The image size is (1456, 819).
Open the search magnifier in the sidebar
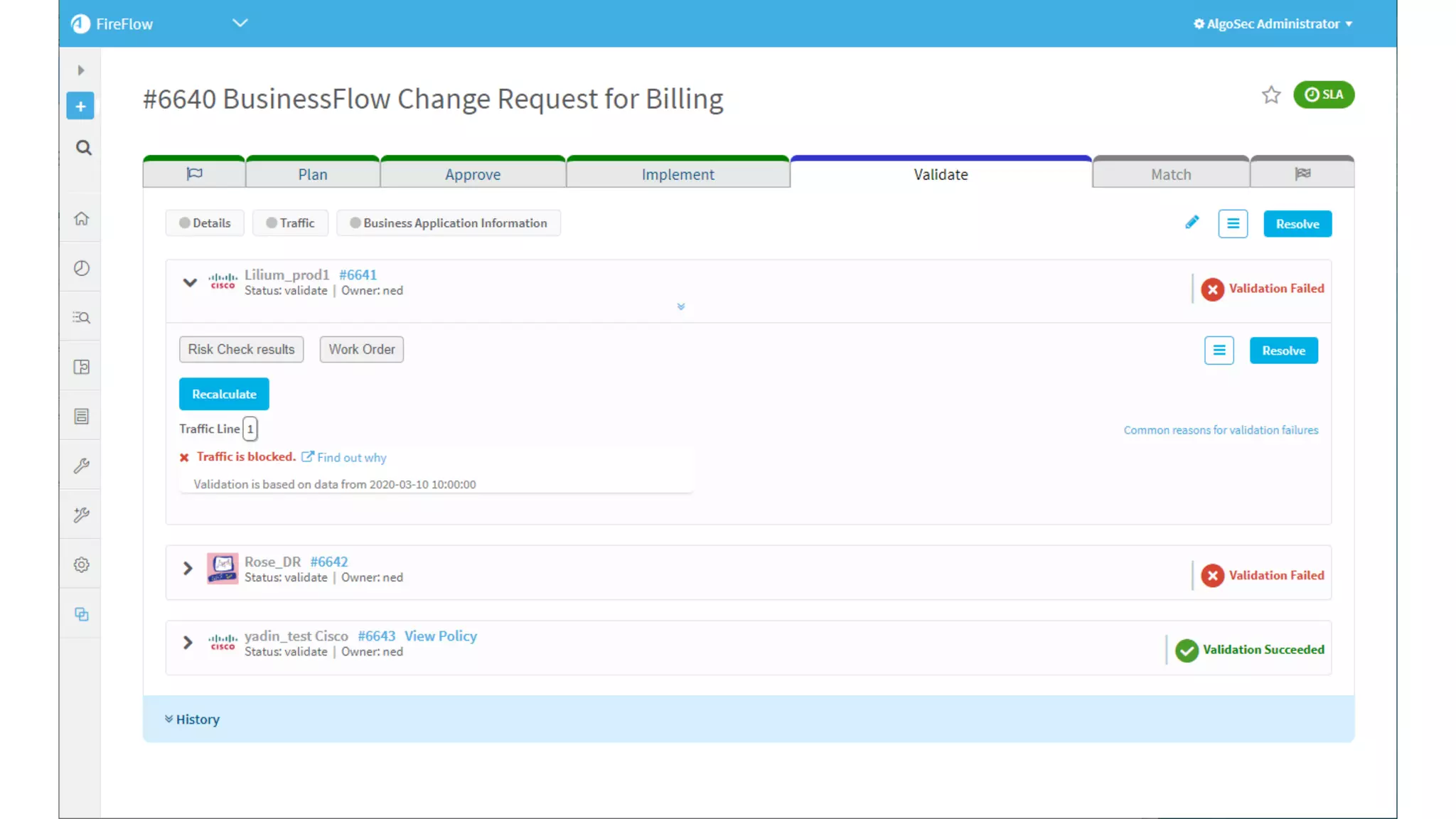click(83, 148)
